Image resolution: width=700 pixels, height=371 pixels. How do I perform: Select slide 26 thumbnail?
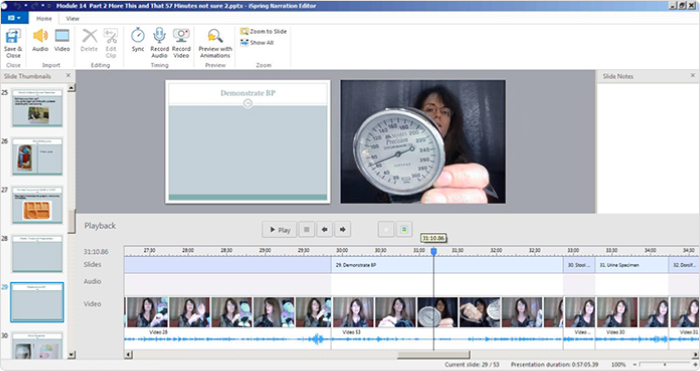click(x=37, y=156)
